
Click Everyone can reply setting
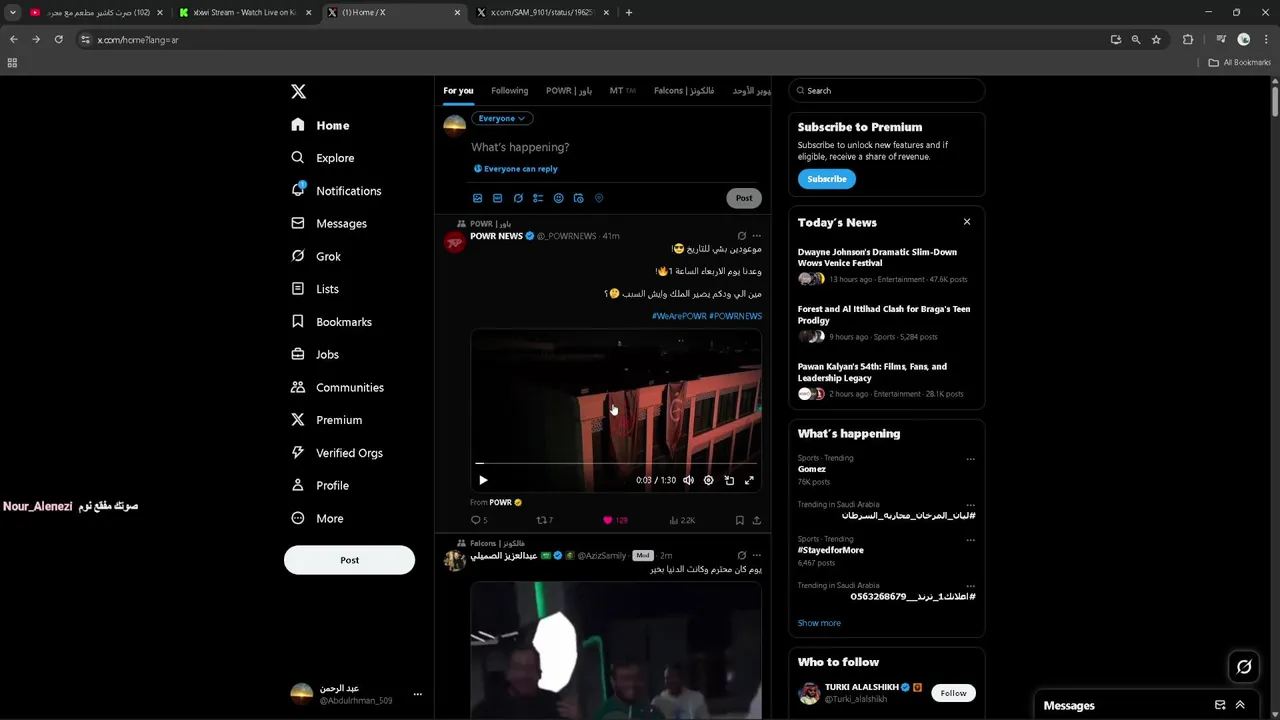pyautogui.click(x=516, y=169)
